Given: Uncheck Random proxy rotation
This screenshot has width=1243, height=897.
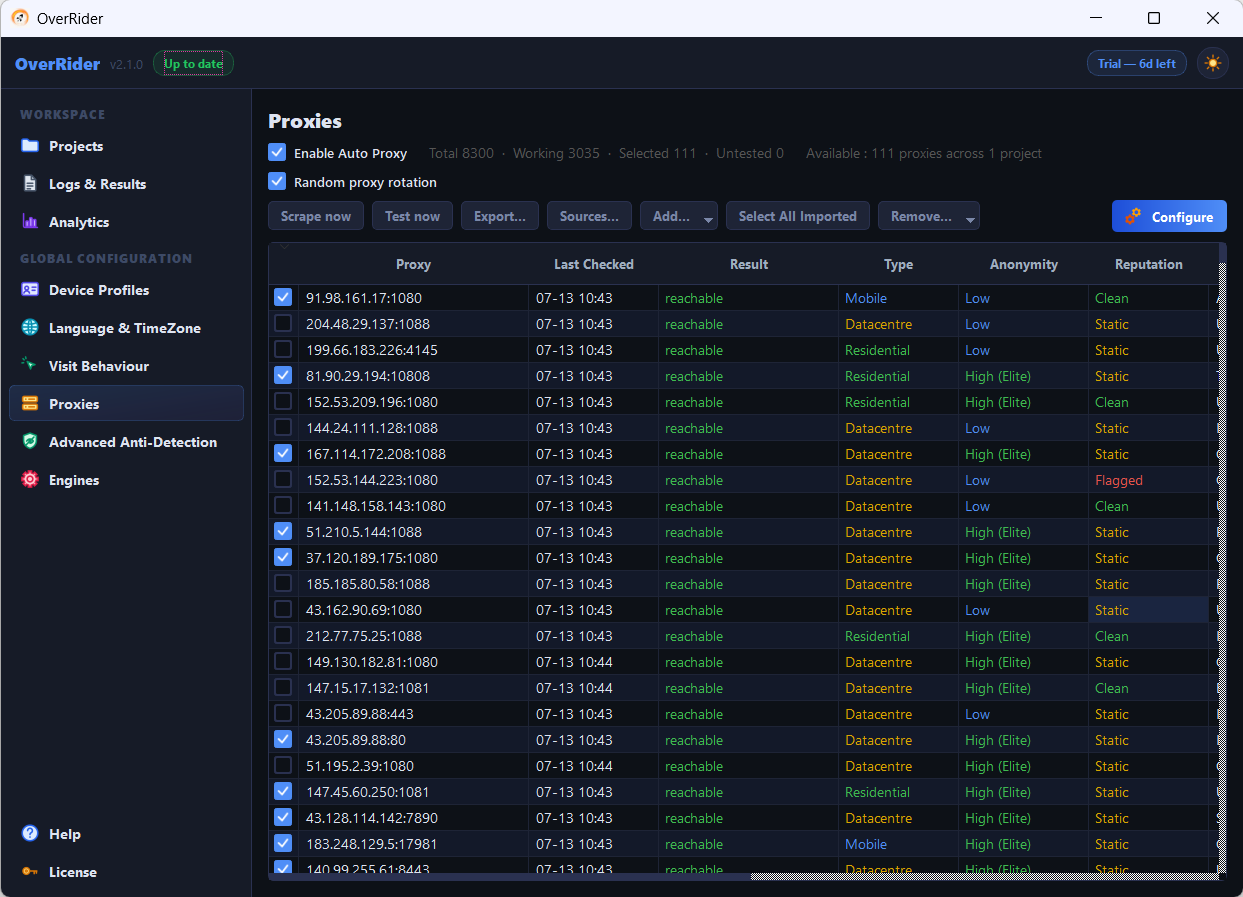Looking at the screenshot, I should pos(277,182).
